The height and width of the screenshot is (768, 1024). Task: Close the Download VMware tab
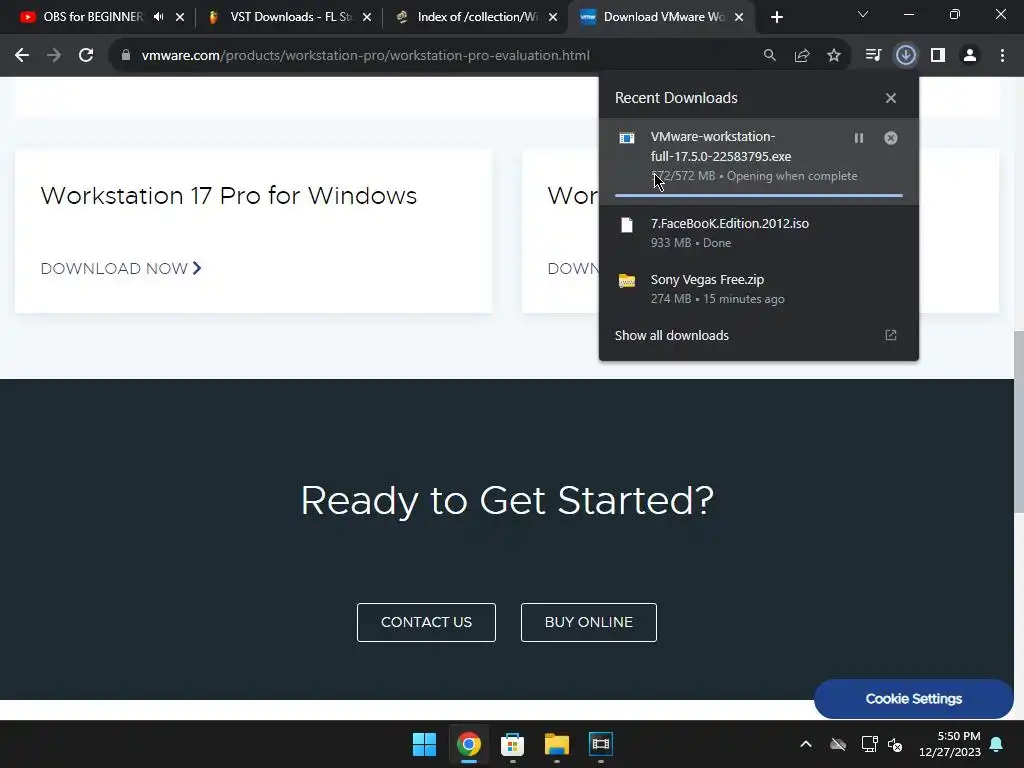pyautogui.click(x=739, y=17)
